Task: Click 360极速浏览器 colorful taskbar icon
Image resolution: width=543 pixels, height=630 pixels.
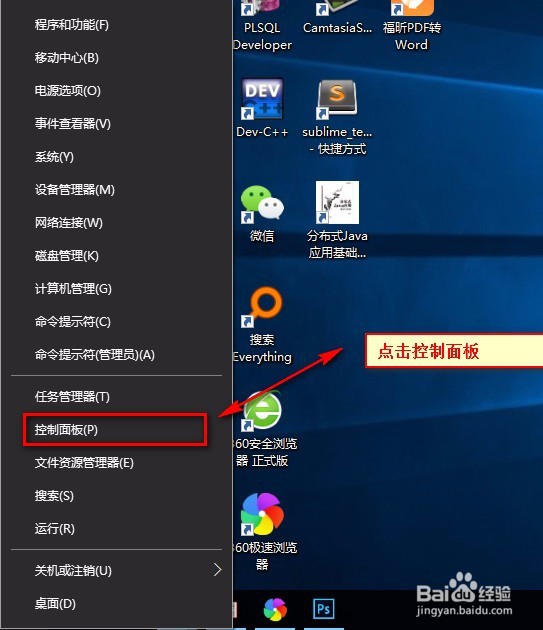Action: tap(275, 609)
